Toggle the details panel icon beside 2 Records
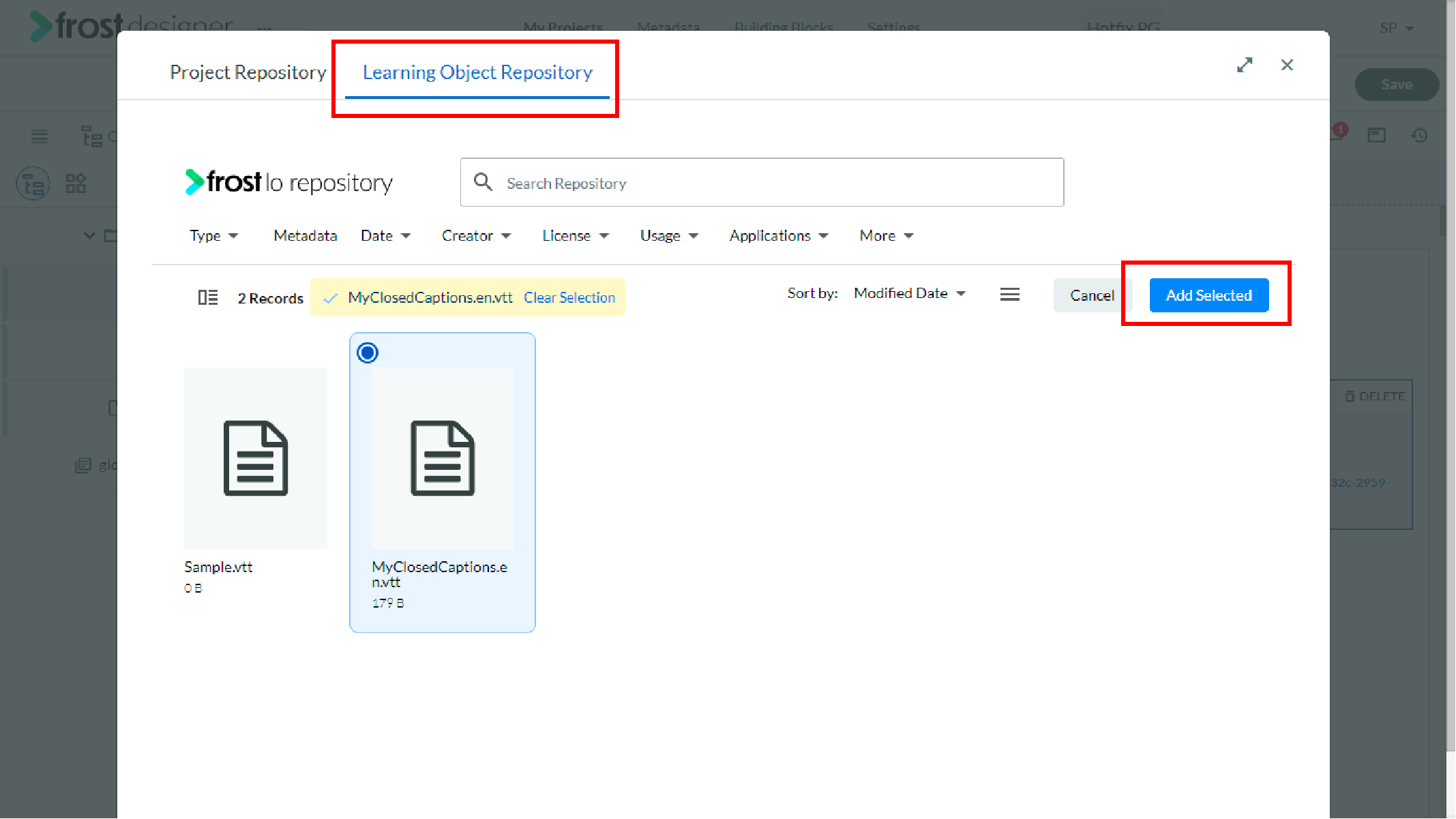Screen dimensions: 1456x819 point(208,297)
